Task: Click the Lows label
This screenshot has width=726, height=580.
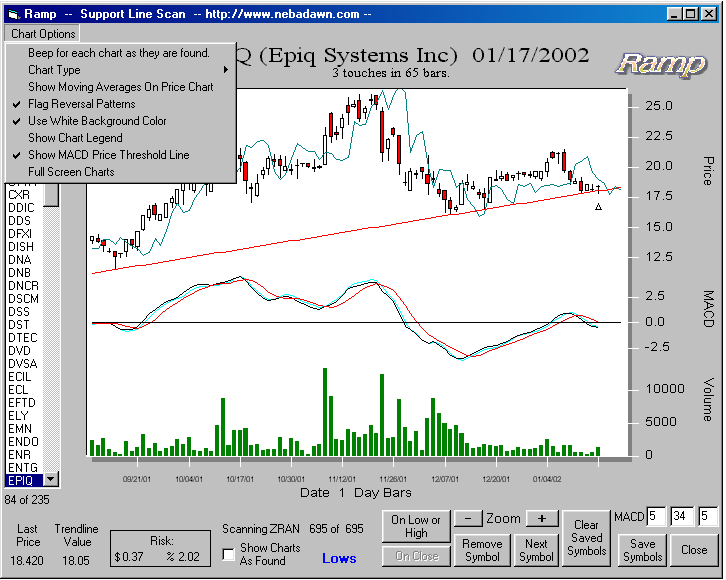Action: point(339,559)
